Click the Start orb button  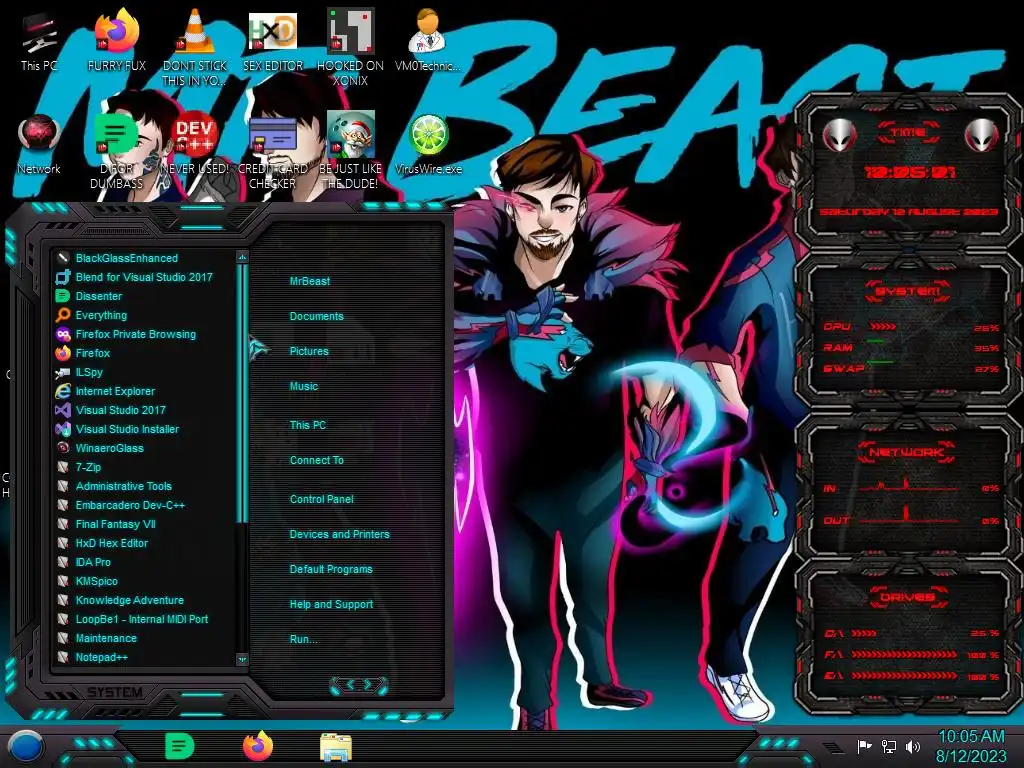(x=26, y=746)
